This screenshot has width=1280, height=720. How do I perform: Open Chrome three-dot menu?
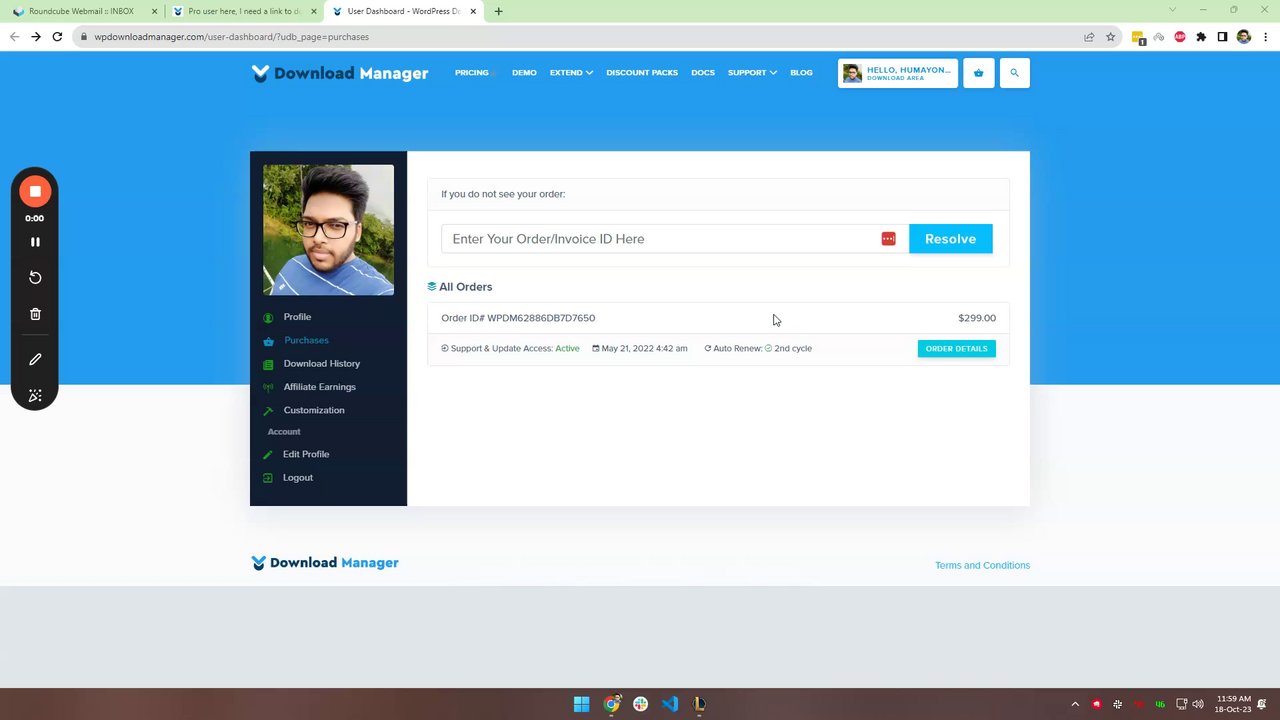1265,37
